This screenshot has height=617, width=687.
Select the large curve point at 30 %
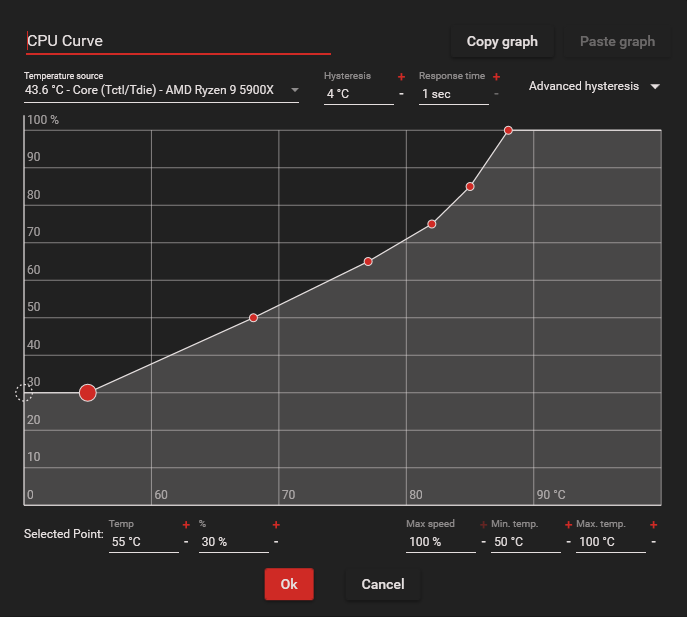[88, 393]
